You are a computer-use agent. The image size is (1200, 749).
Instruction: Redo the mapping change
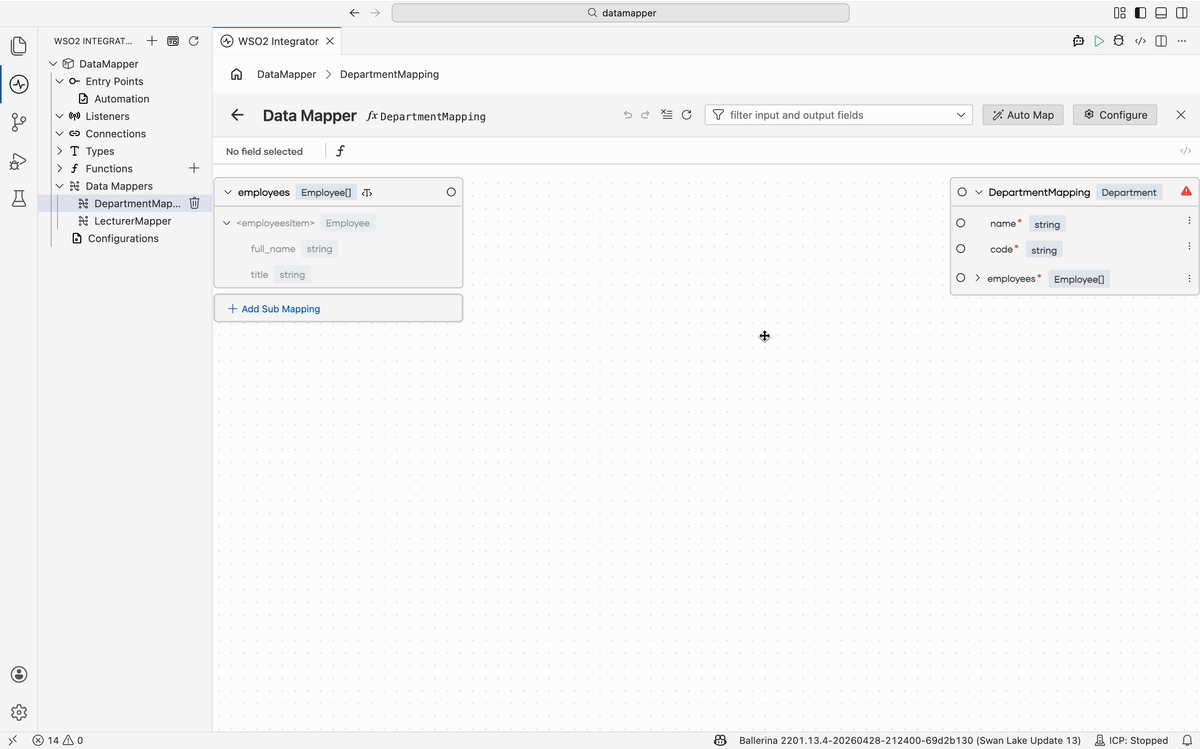coord(646,115)
